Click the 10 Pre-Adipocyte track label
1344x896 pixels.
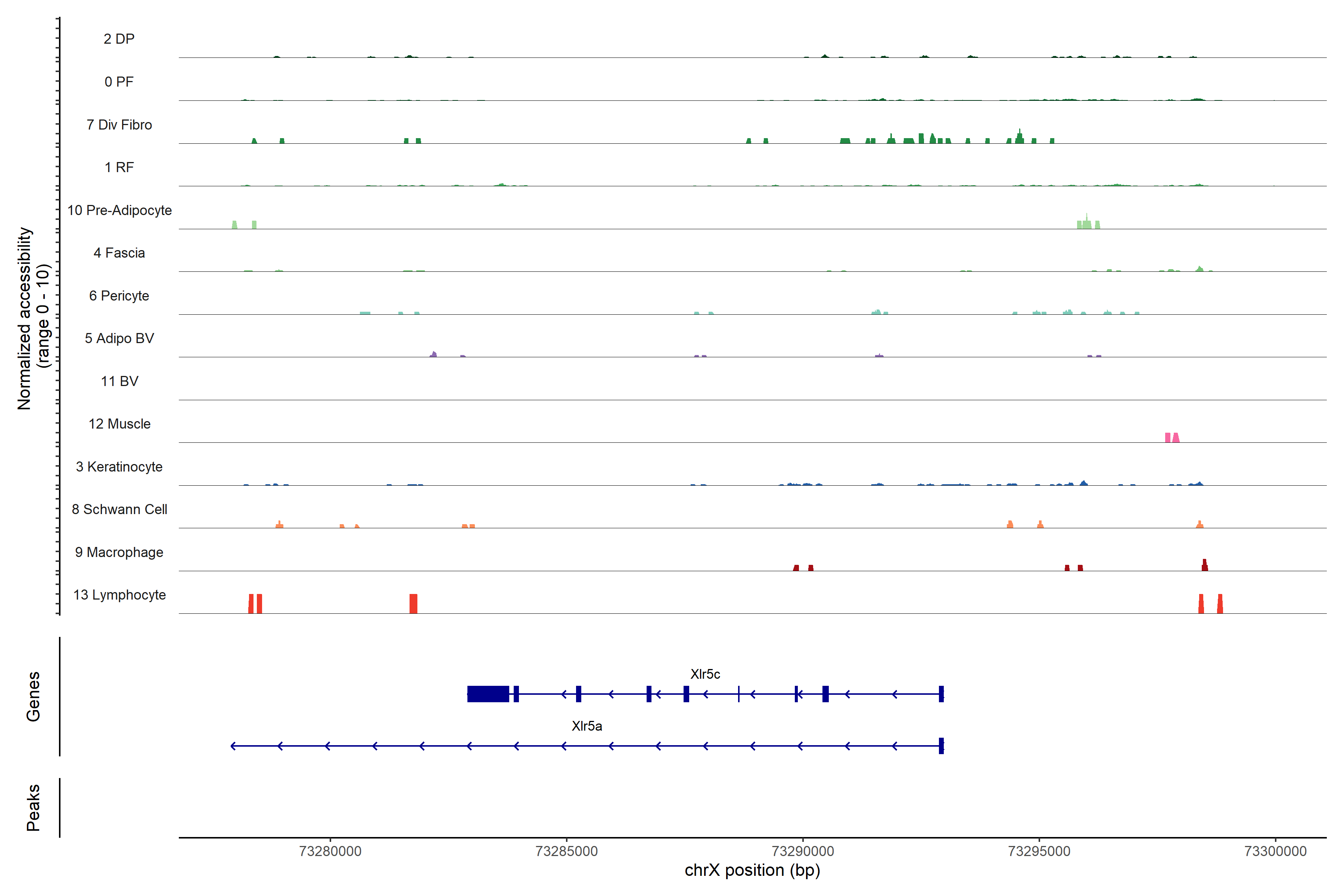119,210
